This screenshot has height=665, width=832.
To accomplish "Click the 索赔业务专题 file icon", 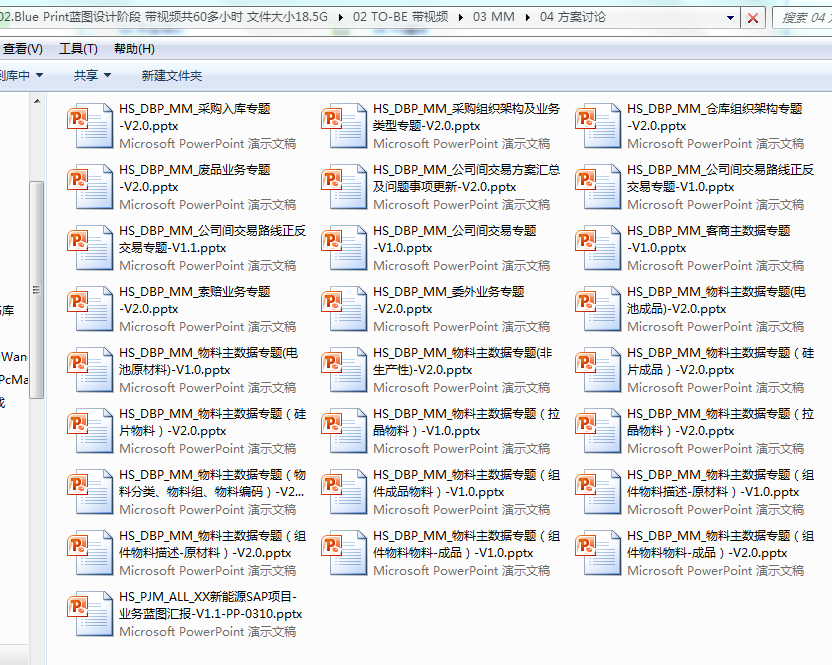I will pos(90,309).
